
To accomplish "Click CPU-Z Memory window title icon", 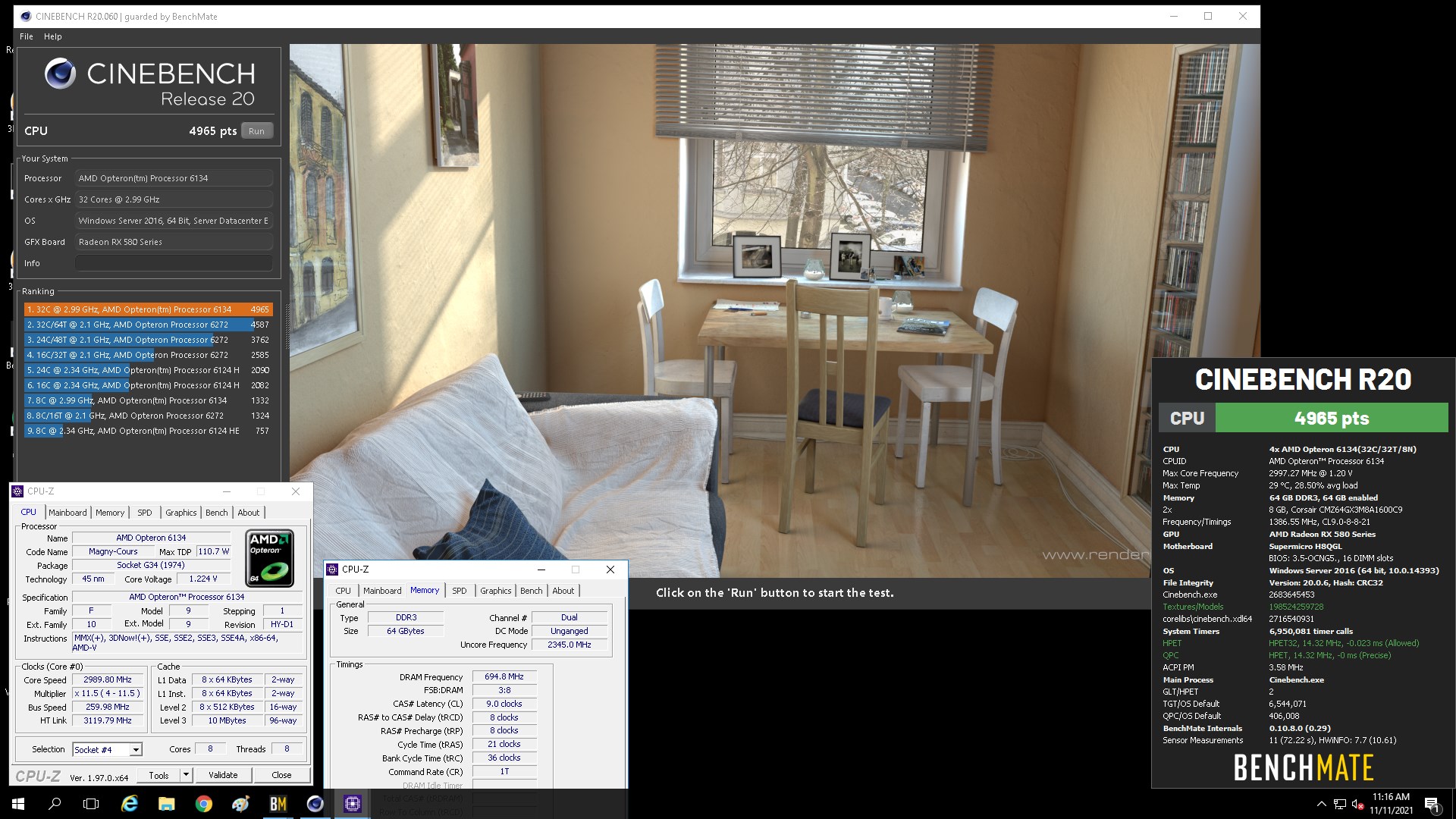I will click(332, 569).
